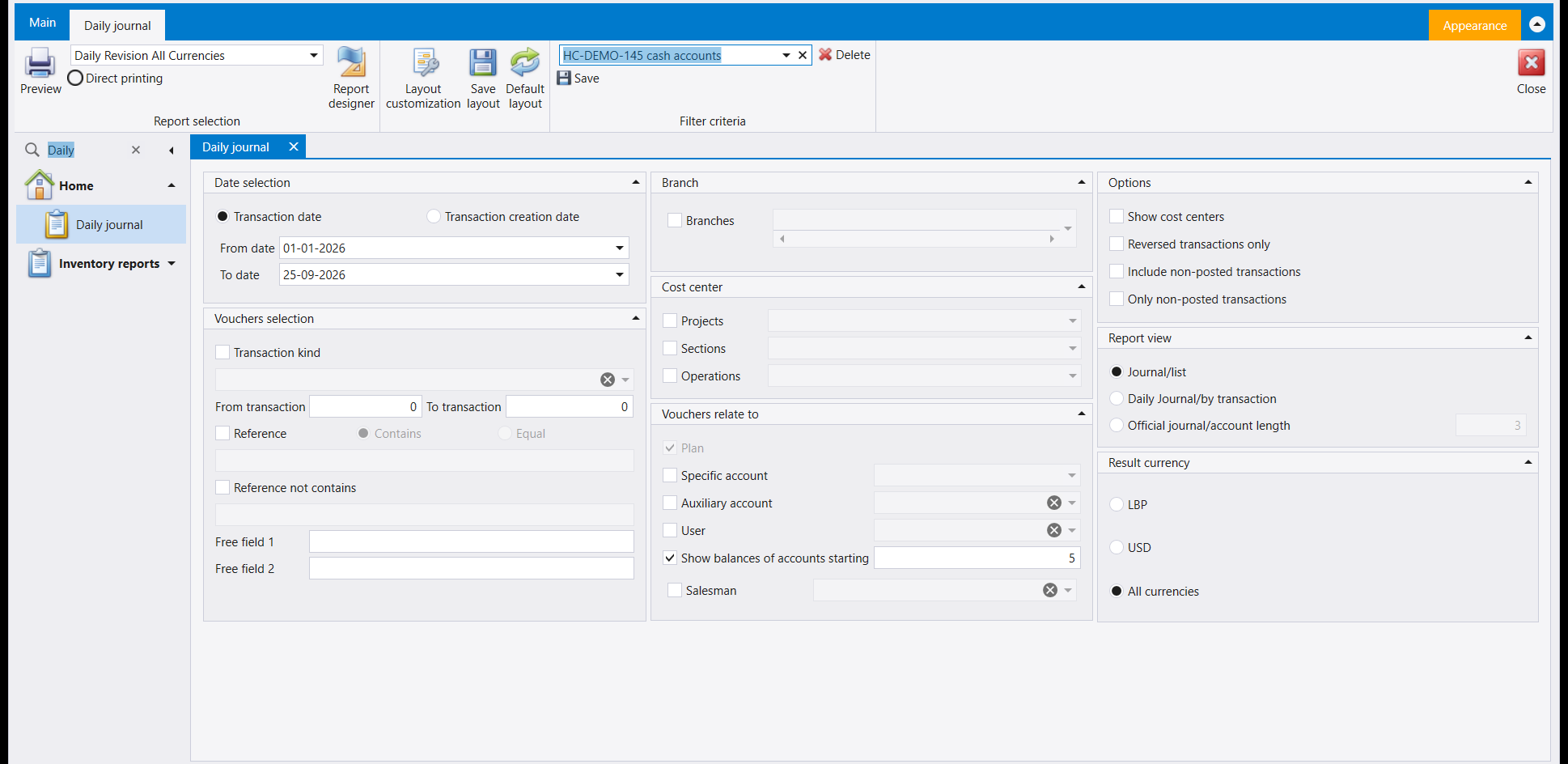This screenshot has width=1568, height=764.
Task: Delete the saved filter criteria
Action: [845, 55]
